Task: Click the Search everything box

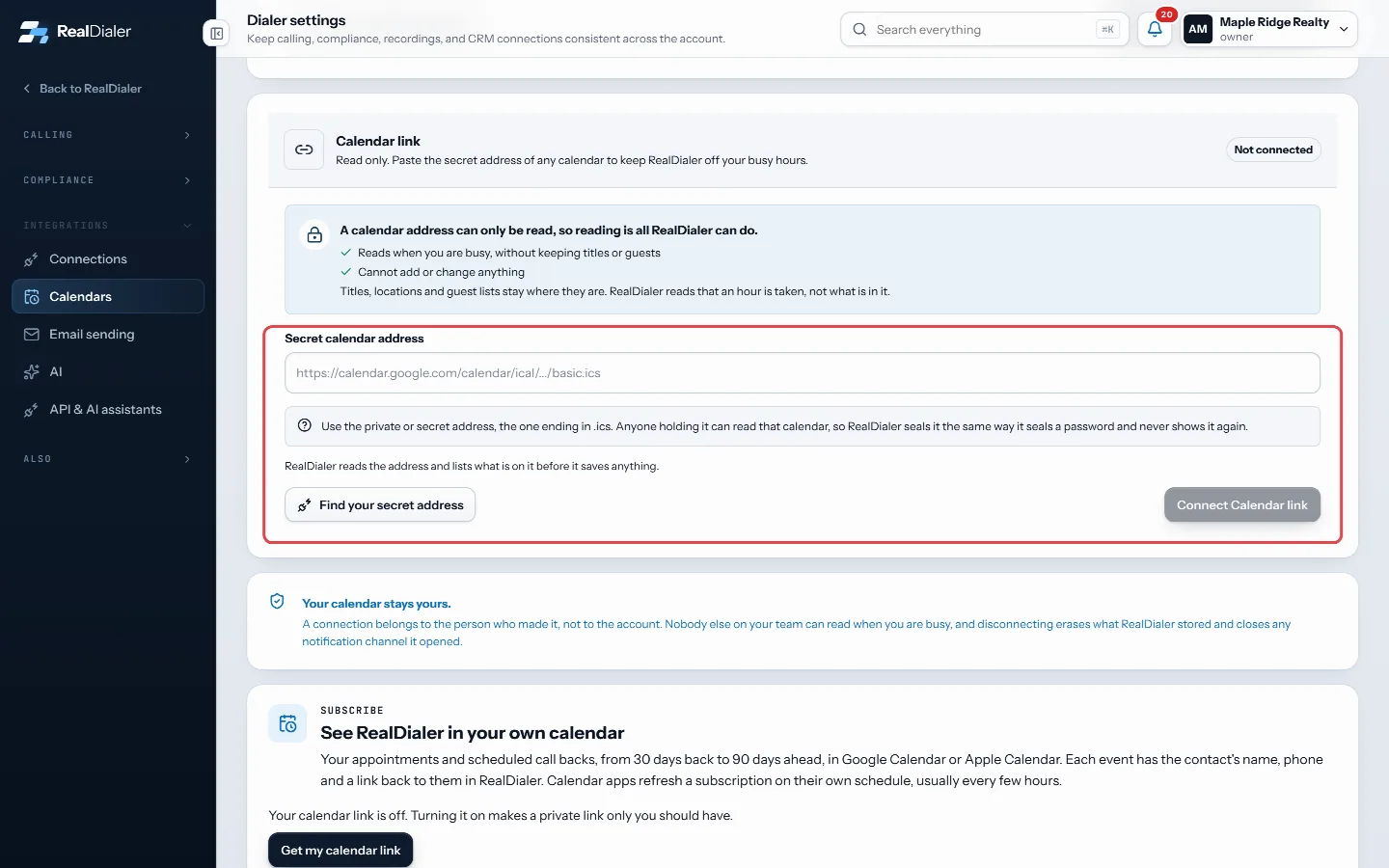Action: (985, 30)
